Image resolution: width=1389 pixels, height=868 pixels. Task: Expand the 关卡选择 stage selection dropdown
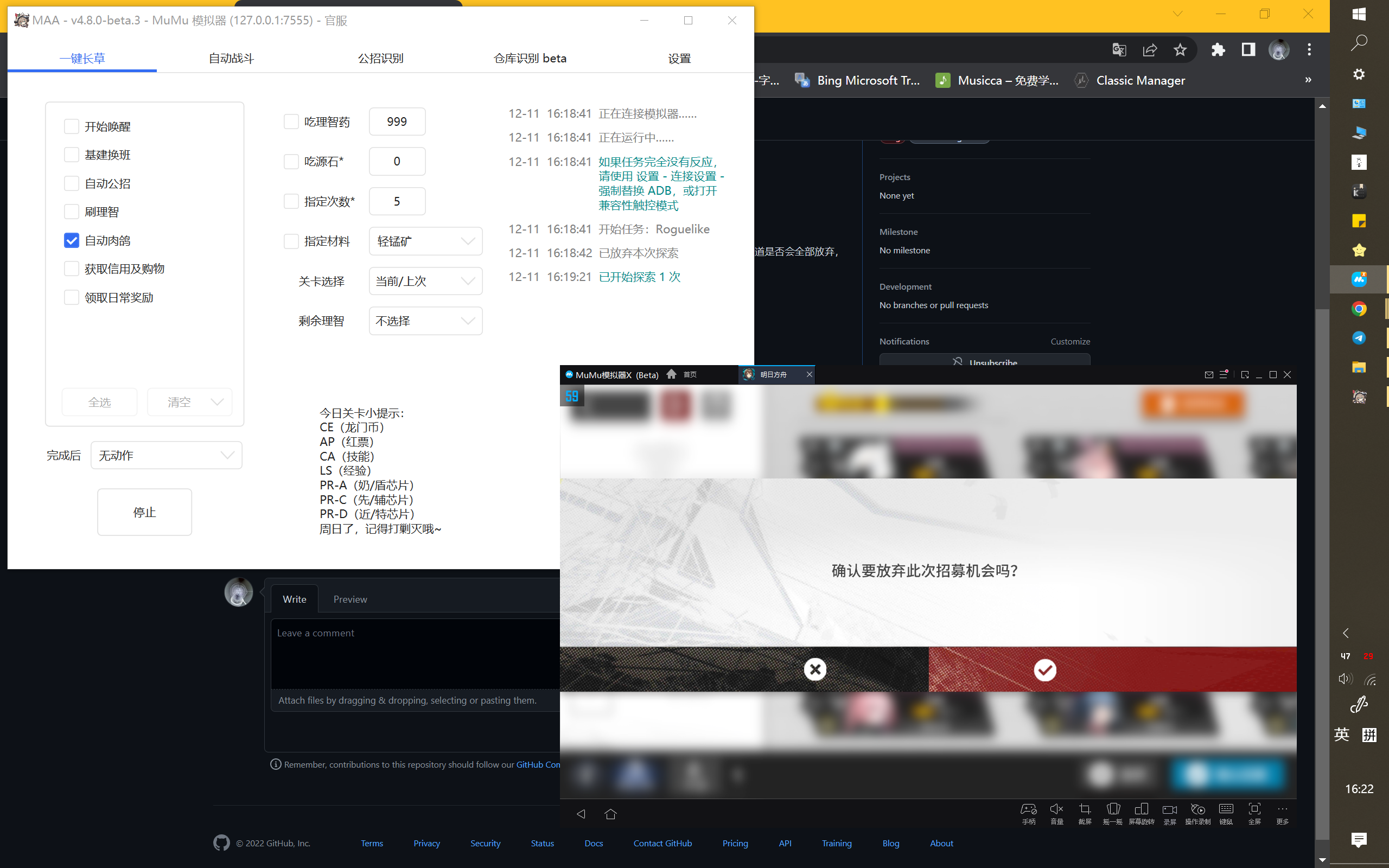click(425, 280)
